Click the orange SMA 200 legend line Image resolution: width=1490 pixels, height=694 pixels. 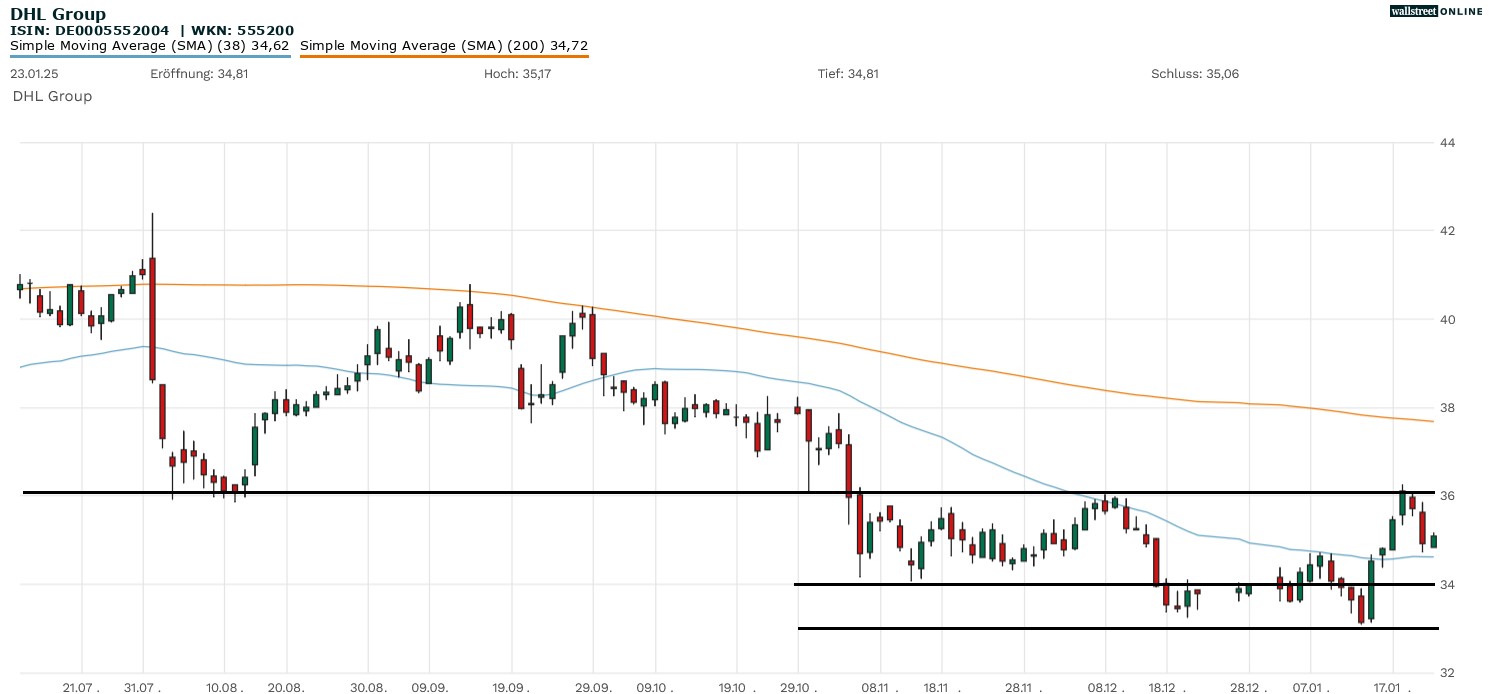444,56
